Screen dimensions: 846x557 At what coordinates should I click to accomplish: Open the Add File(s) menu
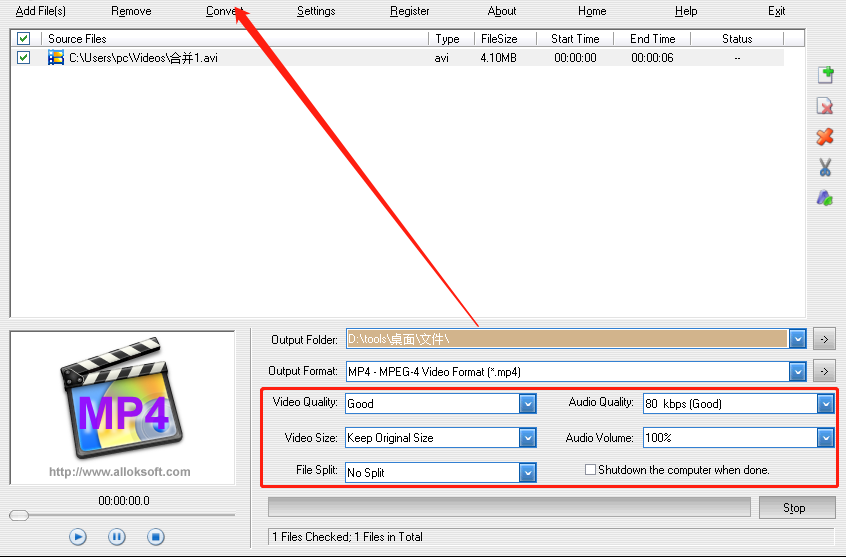pos(40,11)
